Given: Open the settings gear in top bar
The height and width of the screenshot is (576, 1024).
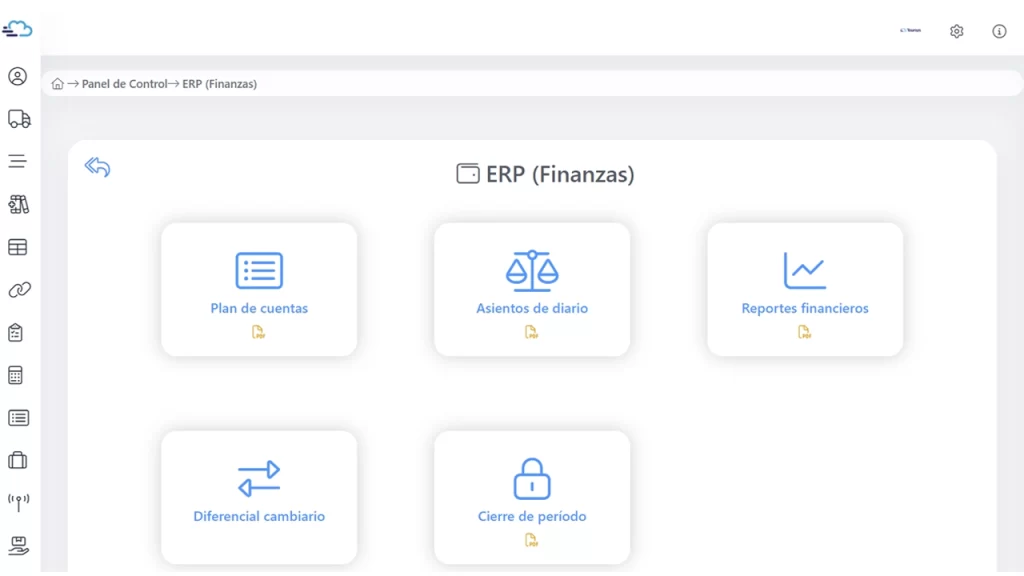Looking at the screenshot, I should [x=956, y=31].
